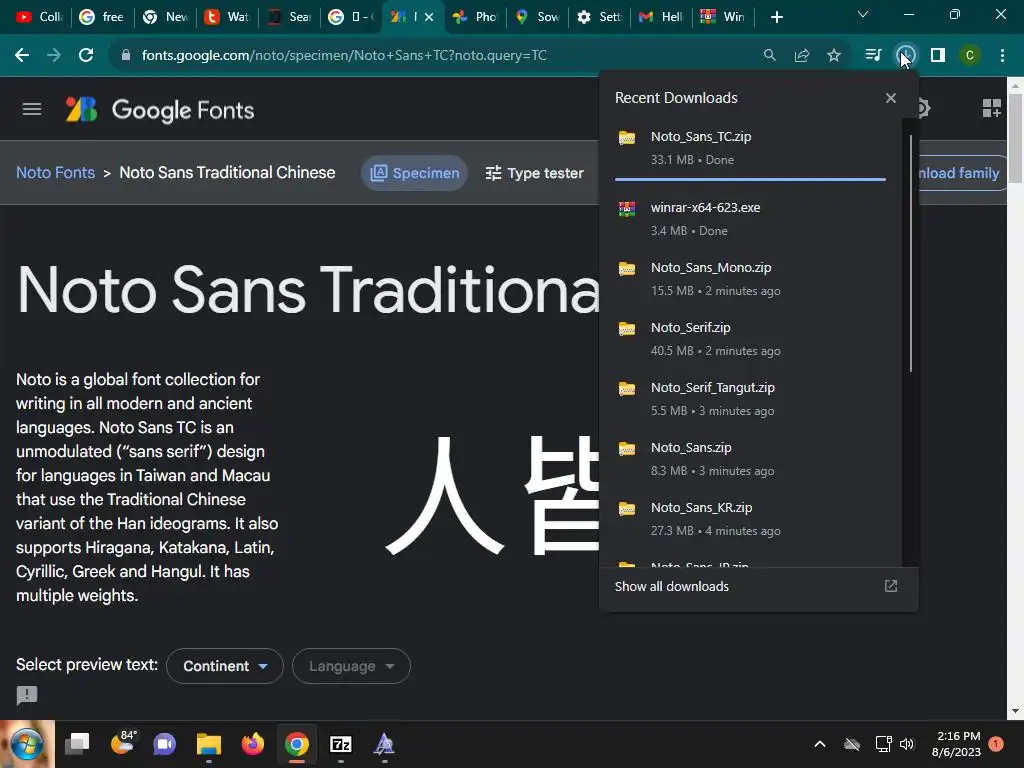Open the Chrome side panel
Screen dimensions: 1024x768
[938, 56]
